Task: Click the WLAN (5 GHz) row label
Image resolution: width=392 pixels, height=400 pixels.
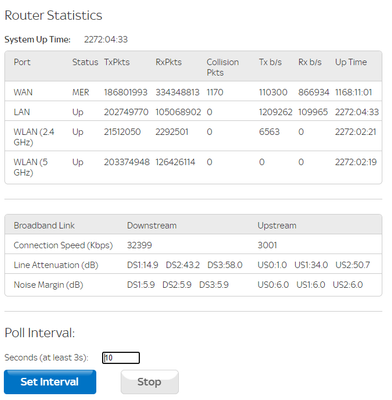Action: click(x=31, y=167)
